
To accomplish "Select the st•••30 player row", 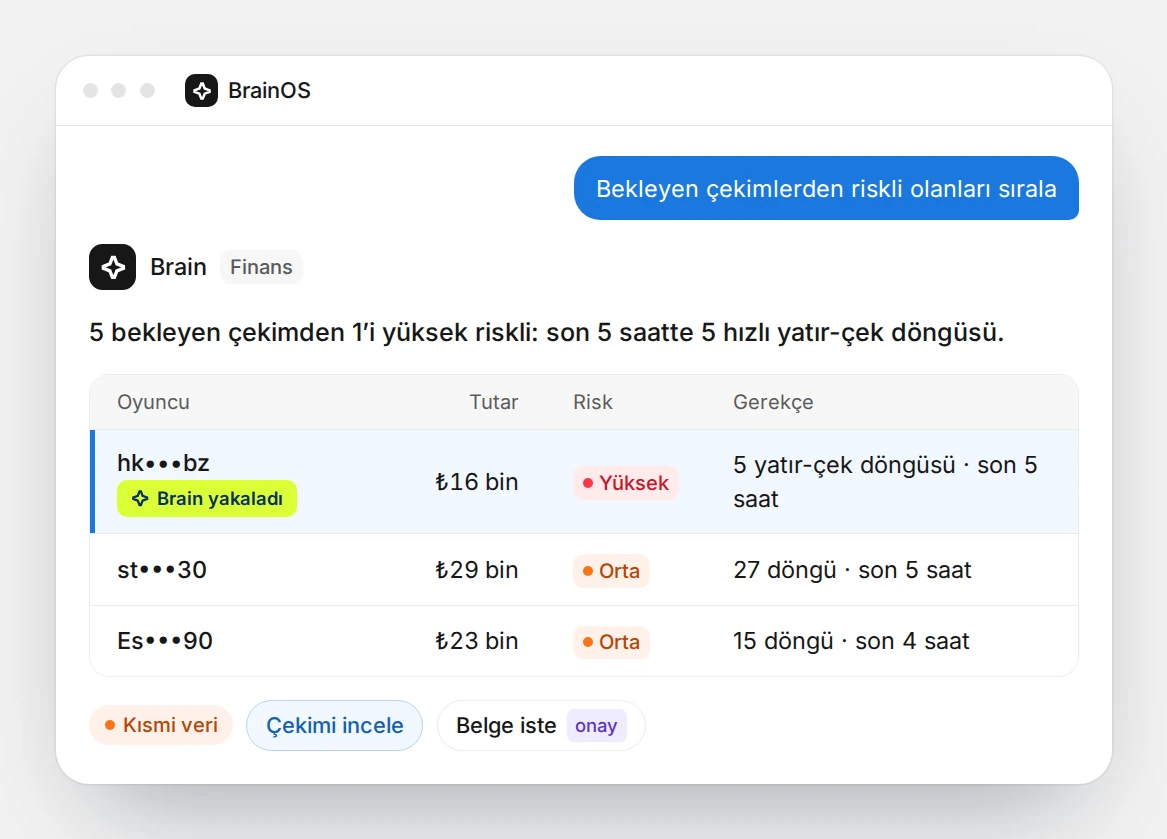I will [584, 570].
